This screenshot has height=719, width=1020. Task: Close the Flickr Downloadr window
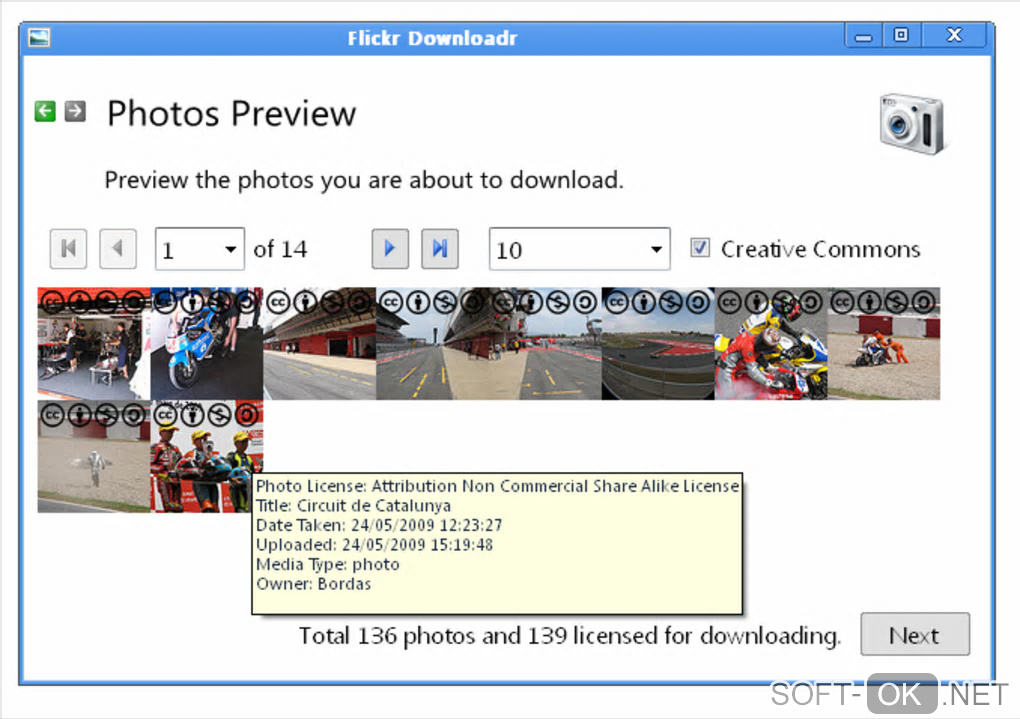pos(954,36)
